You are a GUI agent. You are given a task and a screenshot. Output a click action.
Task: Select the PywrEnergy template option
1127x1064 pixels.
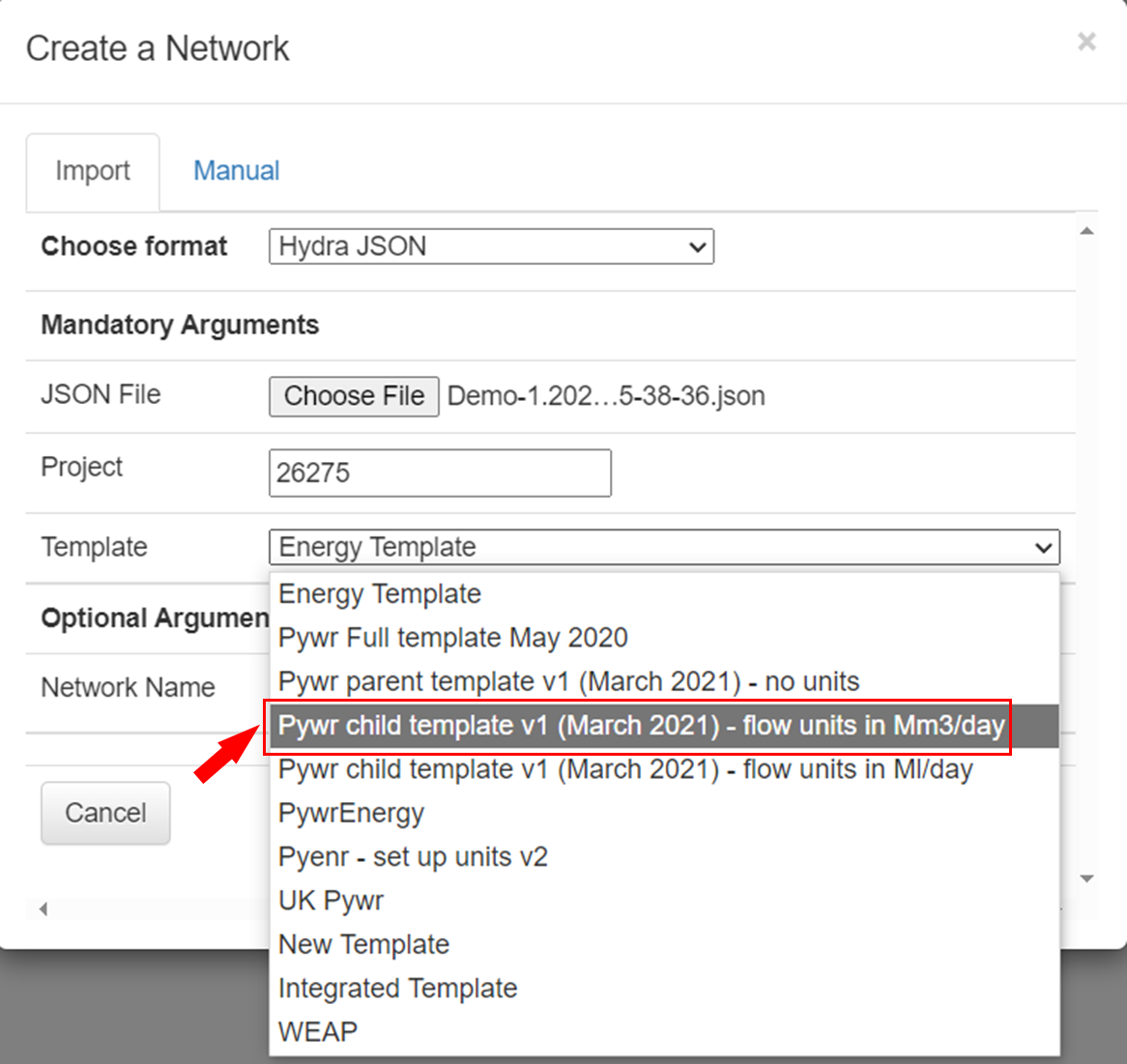point(351,813)
